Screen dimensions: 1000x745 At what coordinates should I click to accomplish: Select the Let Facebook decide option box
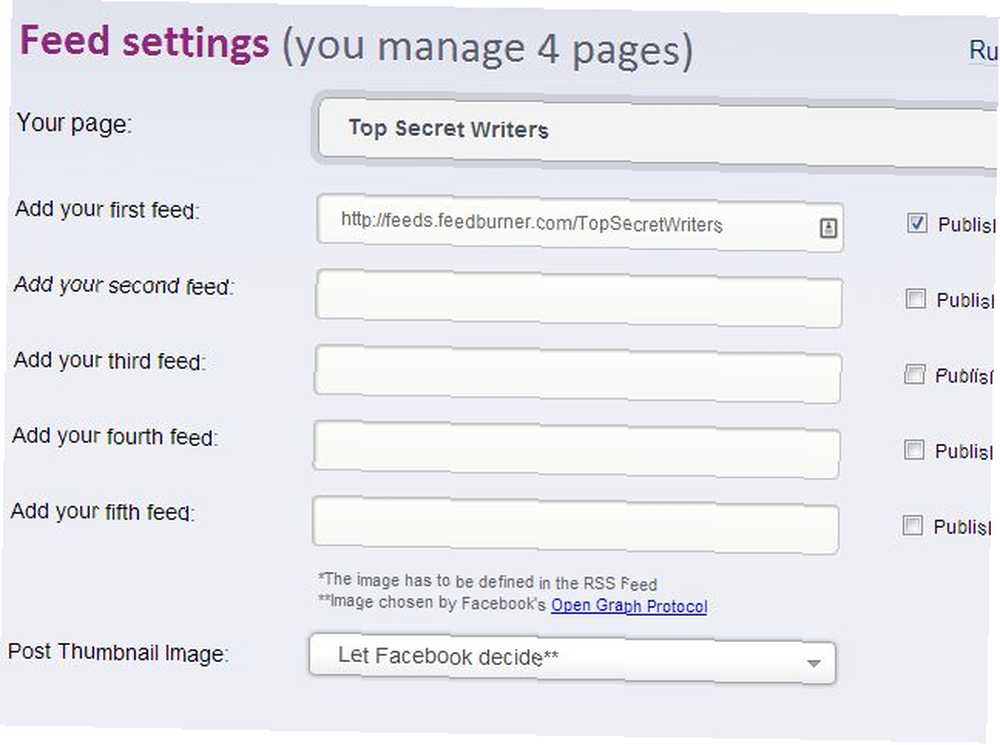572,660
